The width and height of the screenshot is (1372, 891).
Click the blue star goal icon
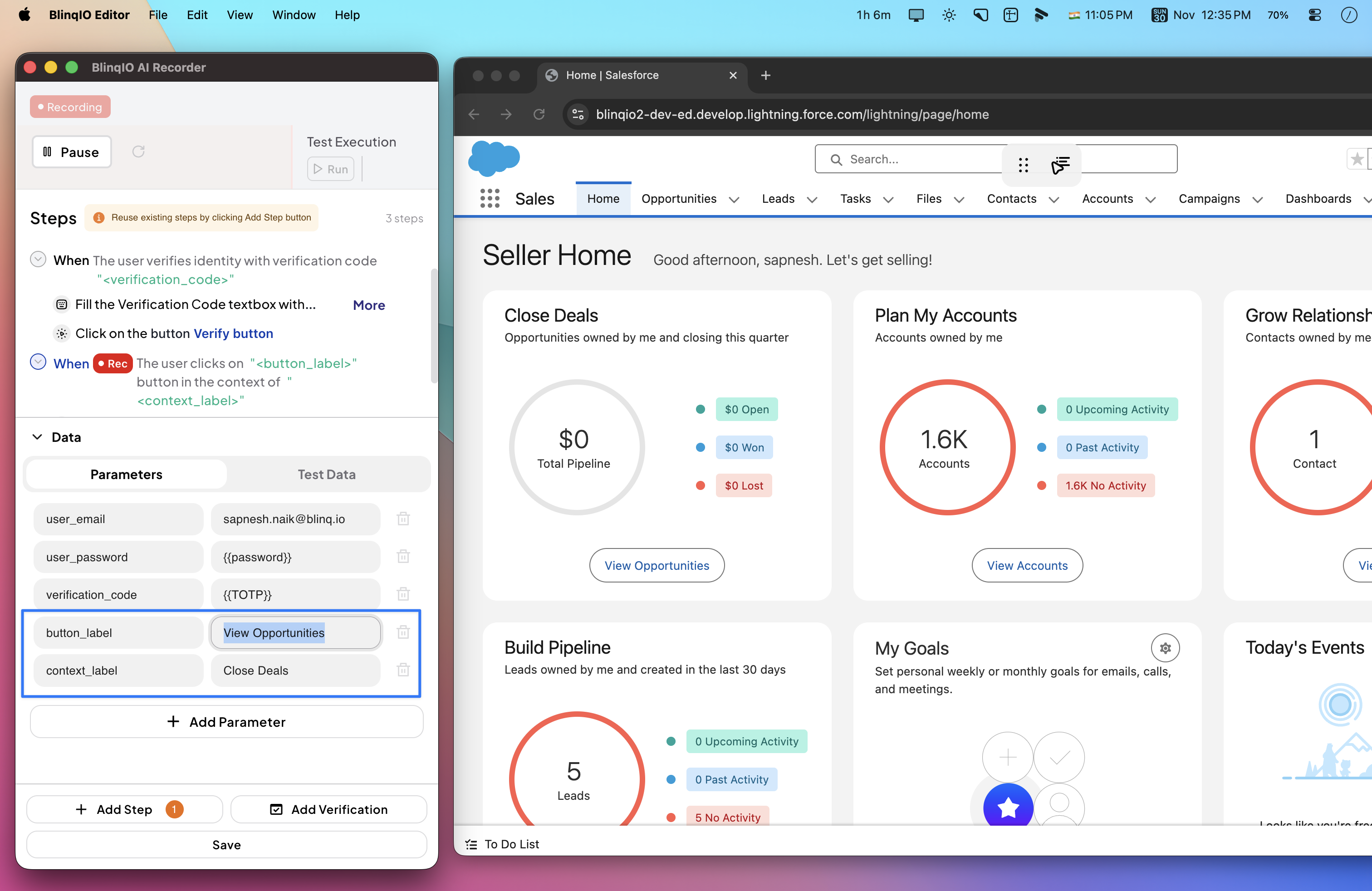(1008, 807)
